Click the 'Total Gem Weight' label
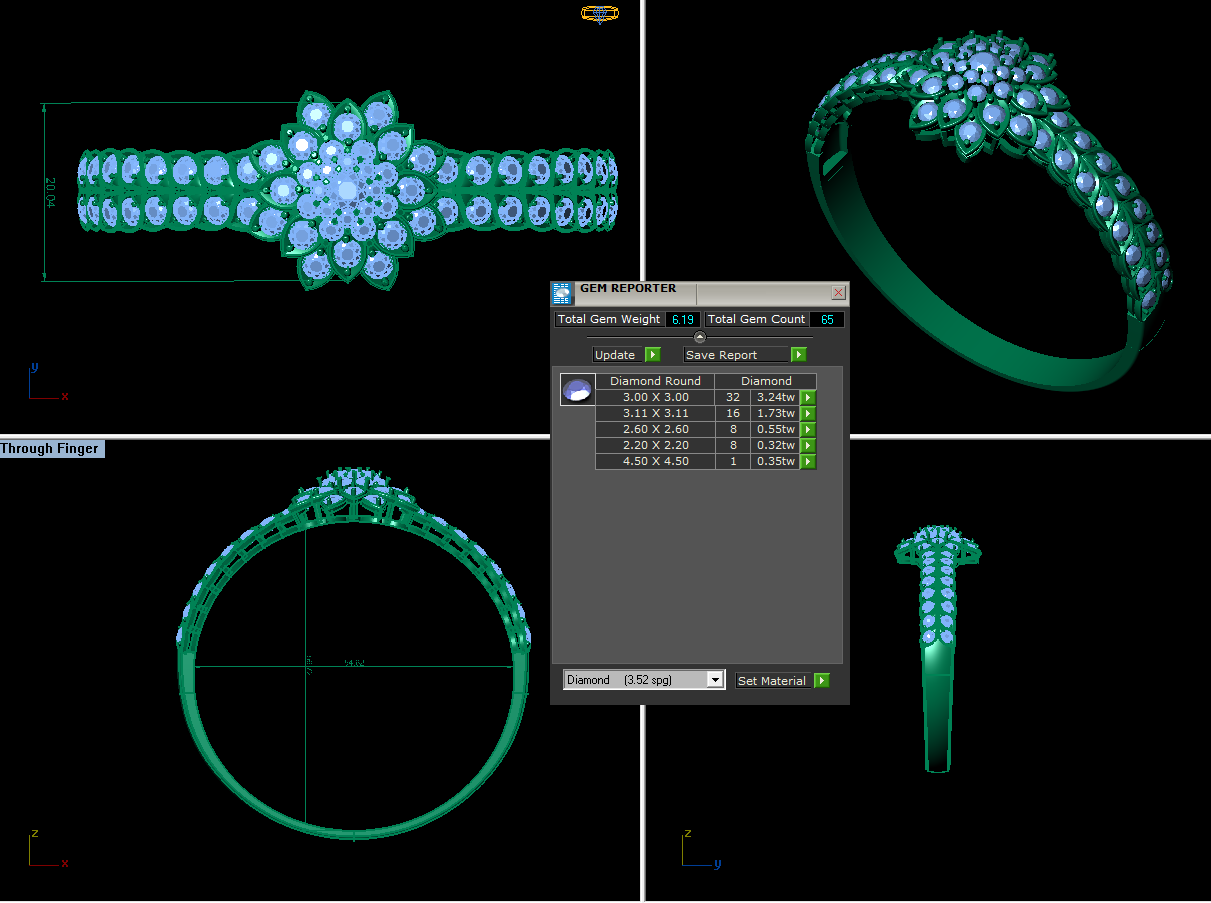Image resolution: width=1211 pixels, height=903 pixels. click(x=610, y=319)
